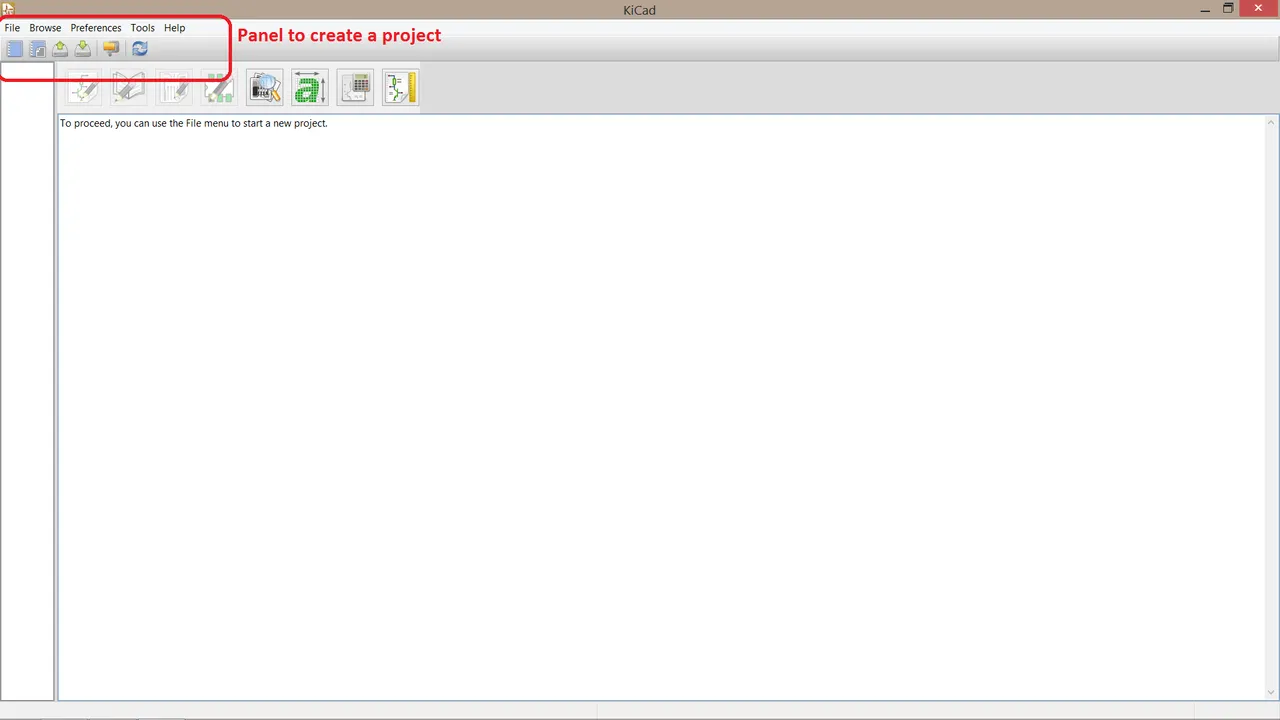Screen dimensions: 1280x720
Task: Click the Open Project up-arrow icon
Action: [x=60, y=48]
